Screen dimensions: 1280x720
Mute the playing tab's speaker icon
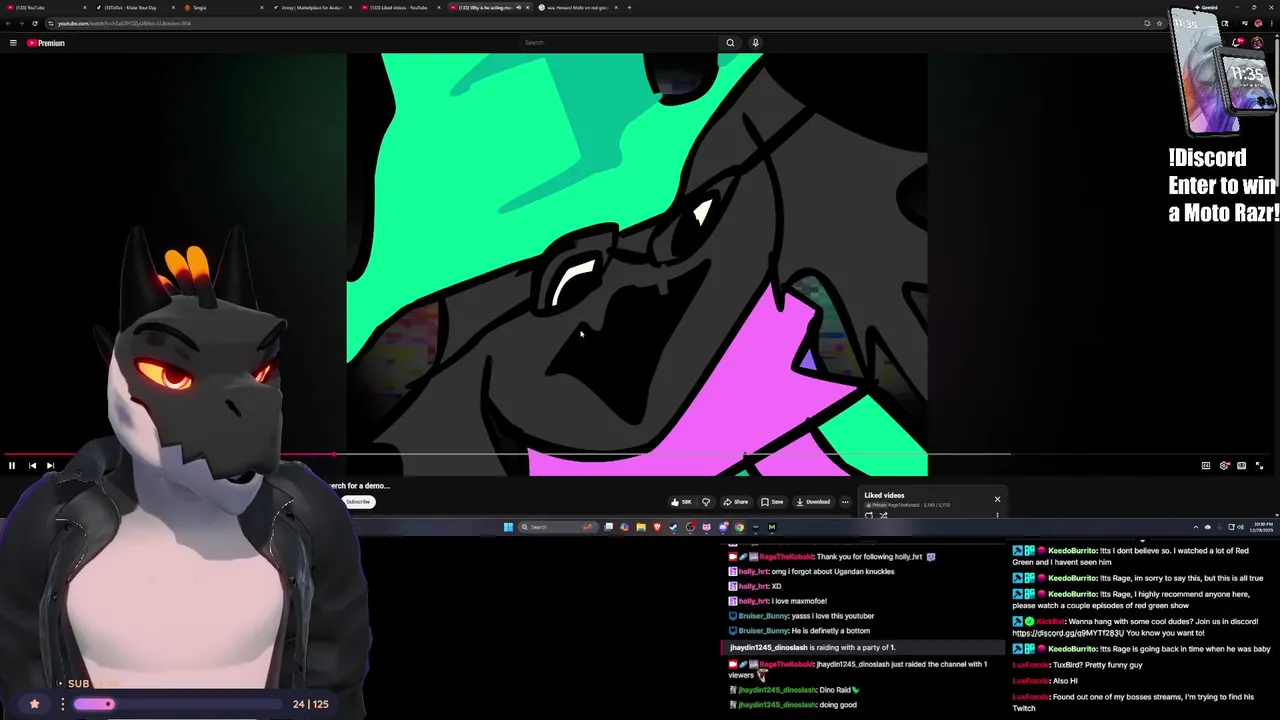coord(518,7)
